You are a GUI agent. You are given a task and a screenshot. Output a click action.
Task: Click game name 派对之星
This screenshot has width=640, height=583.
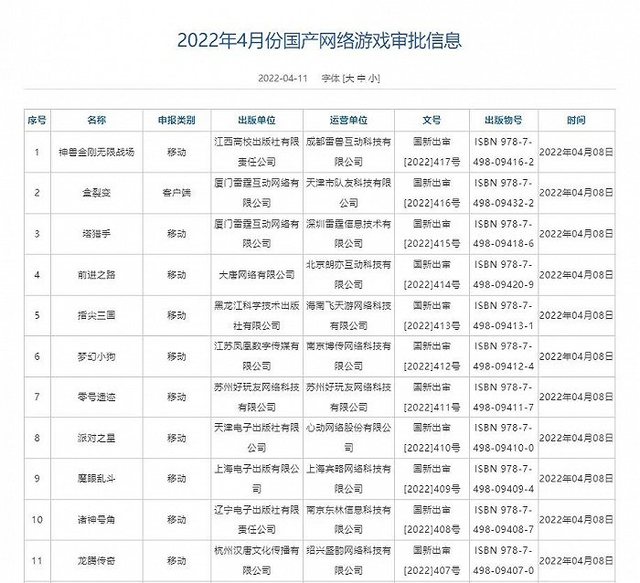97,438
